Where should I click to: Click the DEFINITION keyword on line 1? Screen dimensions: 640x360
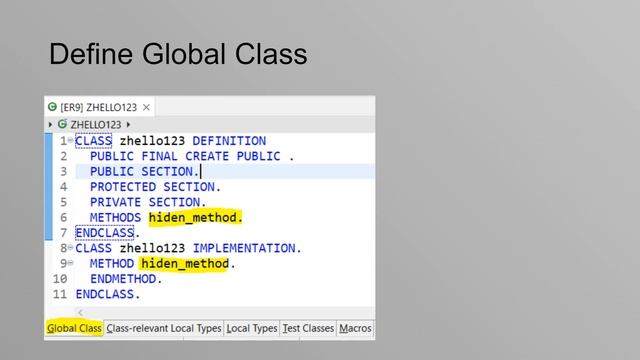coord(229,141)
